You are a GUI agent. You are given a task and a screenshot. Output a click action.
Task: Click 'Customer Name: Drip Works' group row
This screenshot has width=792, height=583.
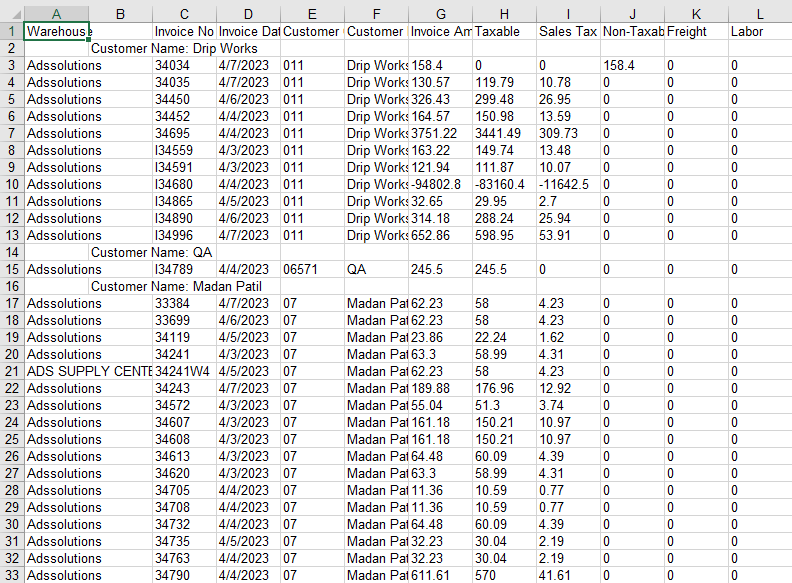(174, 48)
